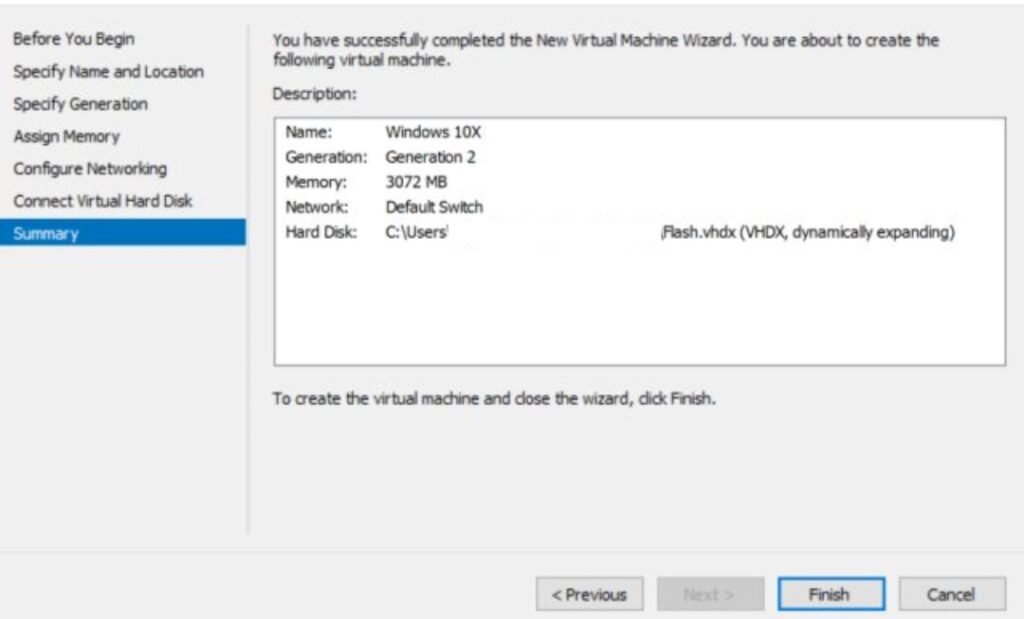This screenshot has height=619, width=1024.
Task: Select "Connect Virtual Hard Disk" step
Action: tap(105, 201)
